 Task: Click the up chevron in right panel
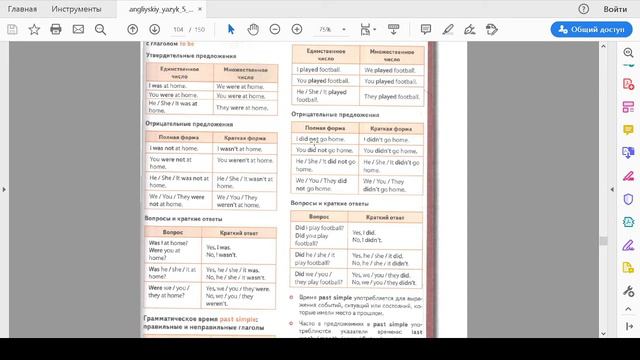tap(629, 309)
